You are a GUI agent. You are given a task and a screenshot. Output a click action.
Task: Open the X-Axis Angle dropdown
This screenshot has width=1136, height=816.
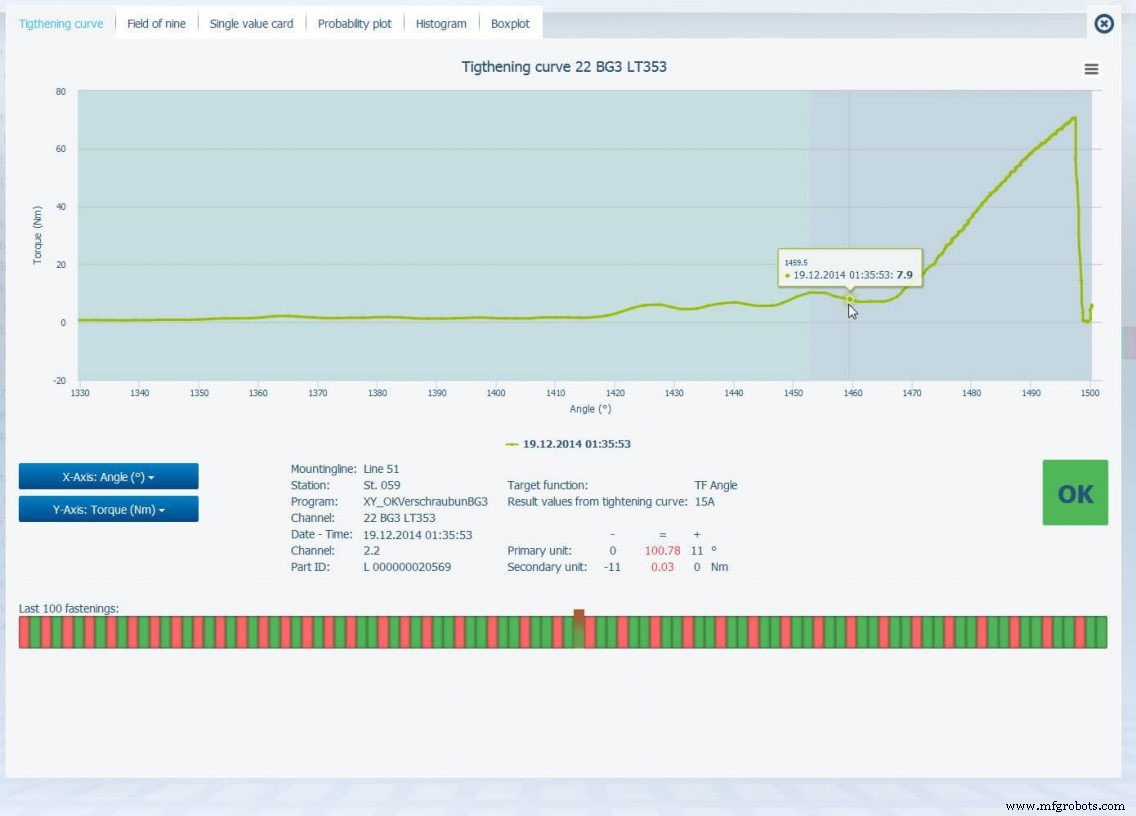(108, 476)
